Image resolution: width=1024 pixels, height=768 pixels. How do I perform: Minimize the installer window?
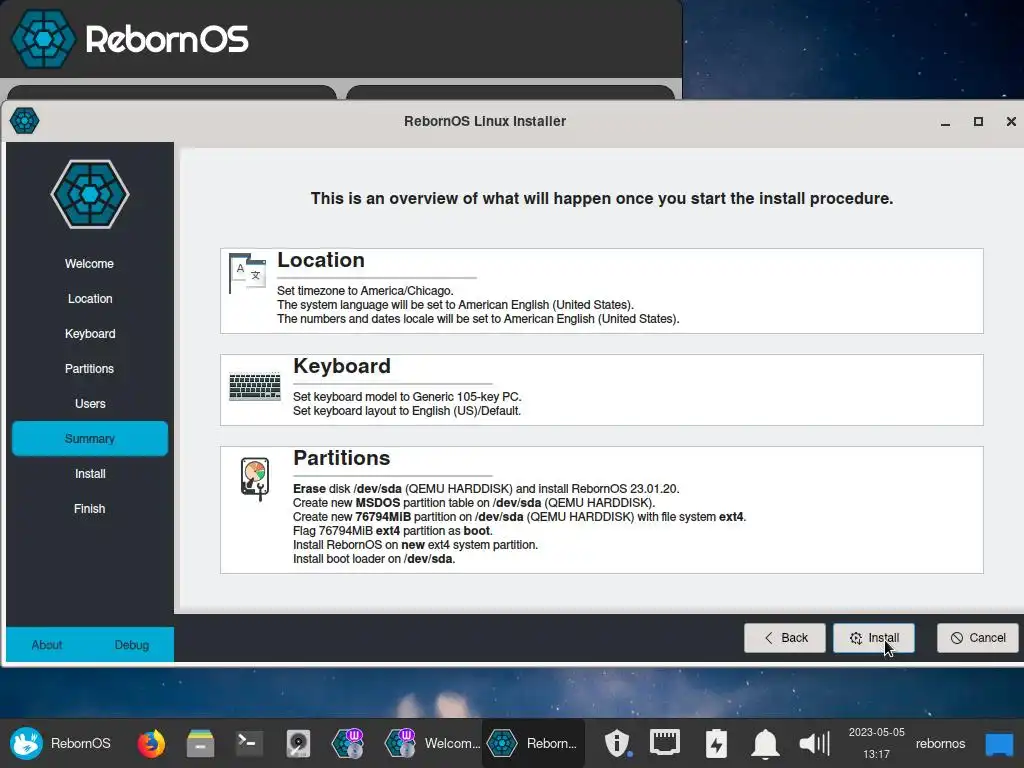945,122
